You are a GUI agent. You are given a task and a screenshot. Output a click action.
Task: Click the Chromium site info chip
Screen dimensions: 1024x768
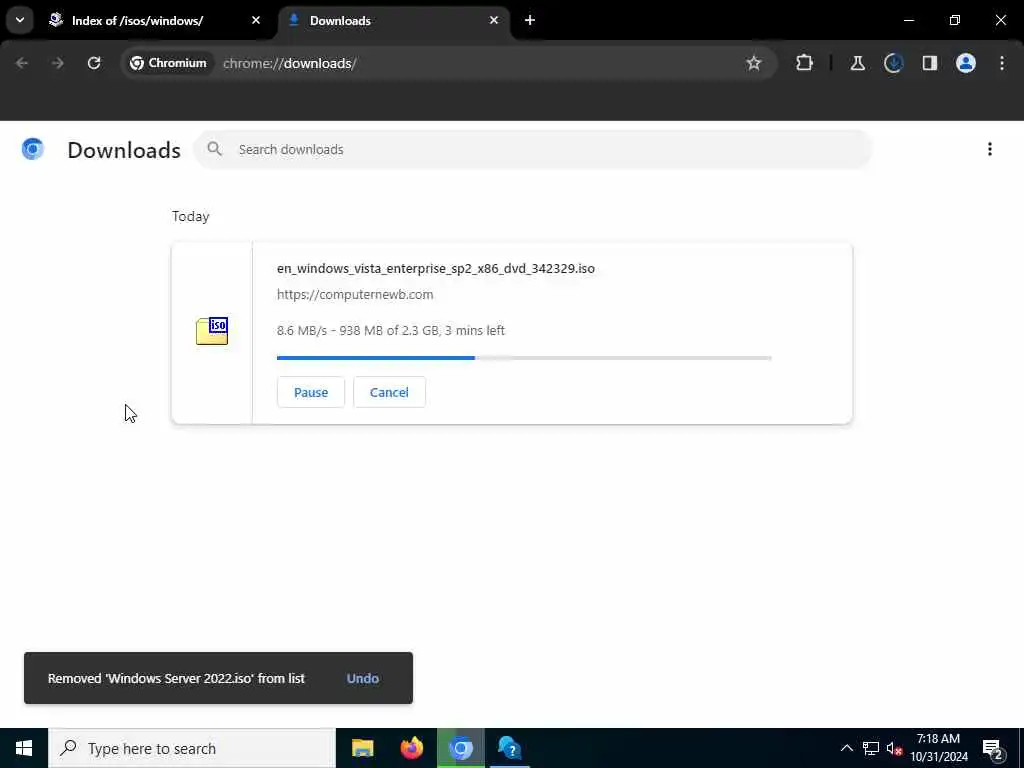(x=168, y=63)
